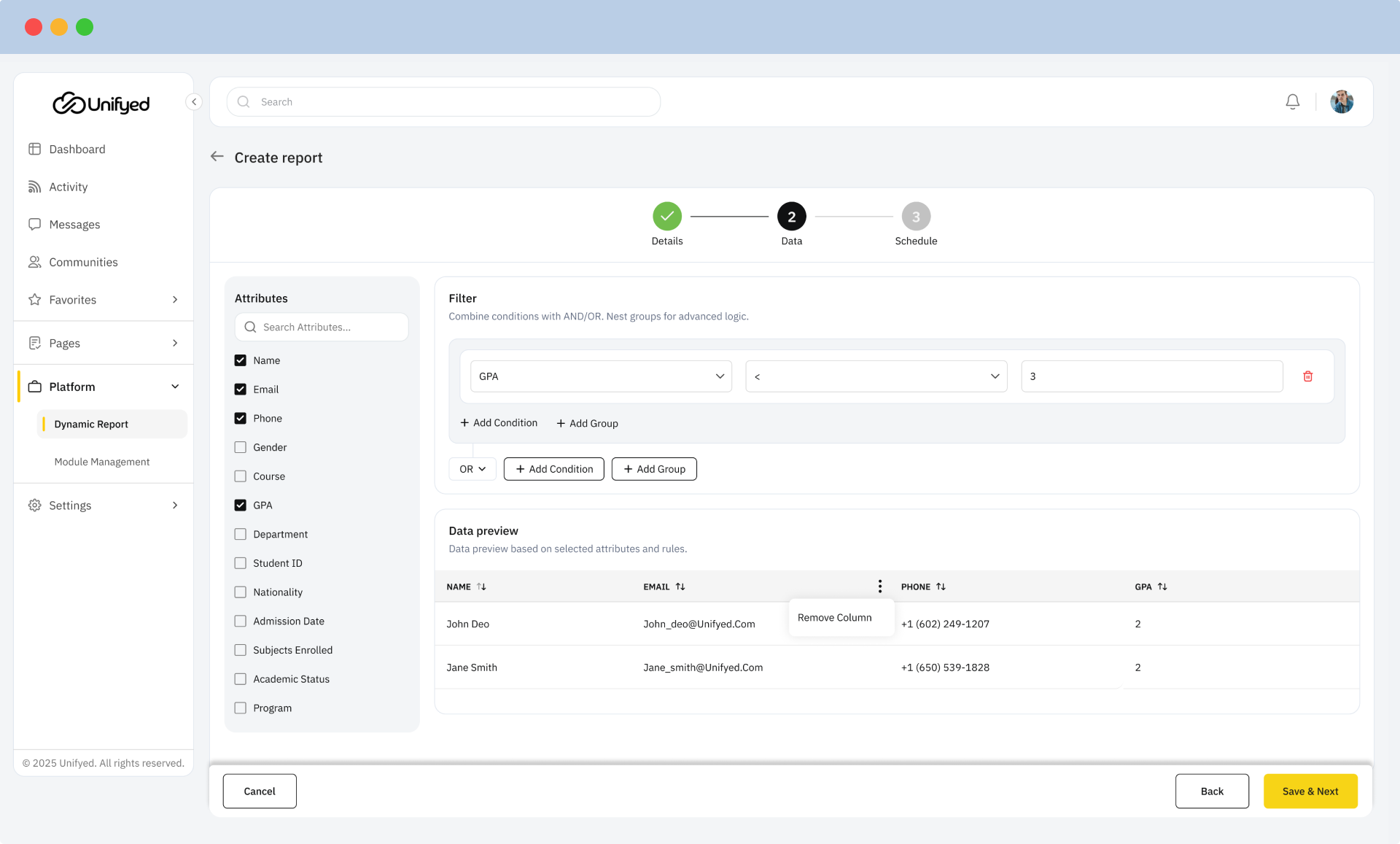1400x844 pixels.
Task: Check the Gender attribute
Action: click(241, 447)
